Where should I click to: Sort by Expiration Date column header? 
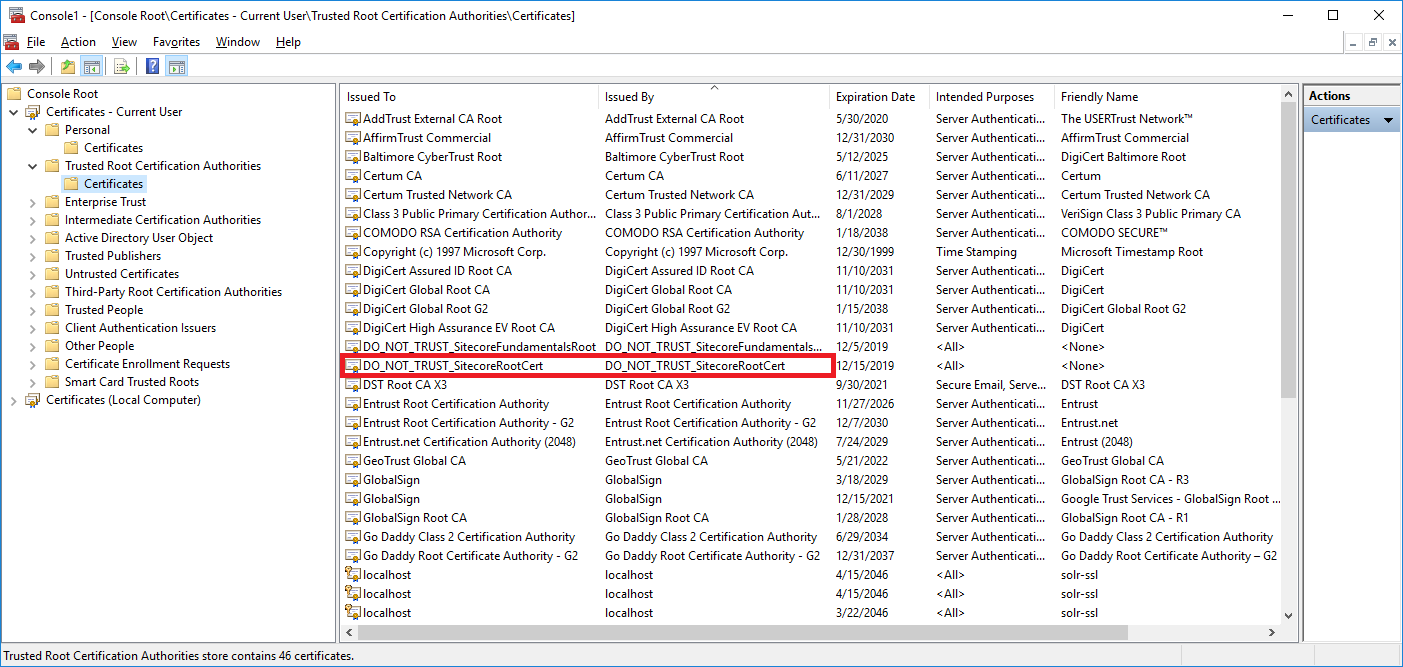click(x=875, y=97)
